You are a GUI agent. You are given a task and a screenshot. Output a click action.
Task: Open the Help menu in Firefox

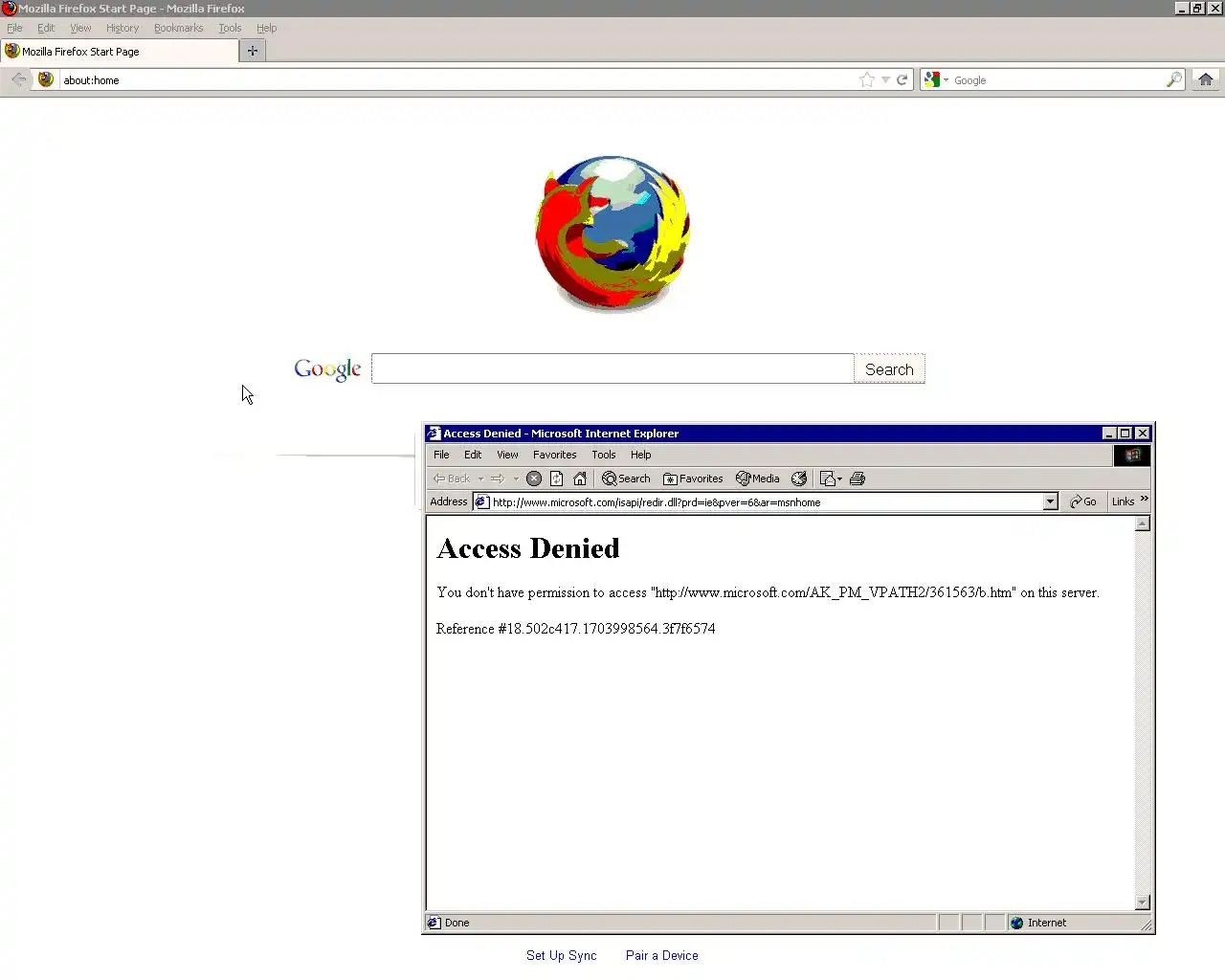[266, 28]
